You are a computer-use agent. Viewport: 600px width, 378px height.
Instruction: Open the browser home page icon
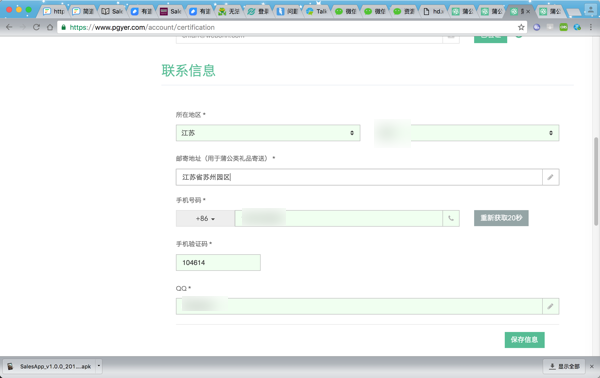click(50, 27)
